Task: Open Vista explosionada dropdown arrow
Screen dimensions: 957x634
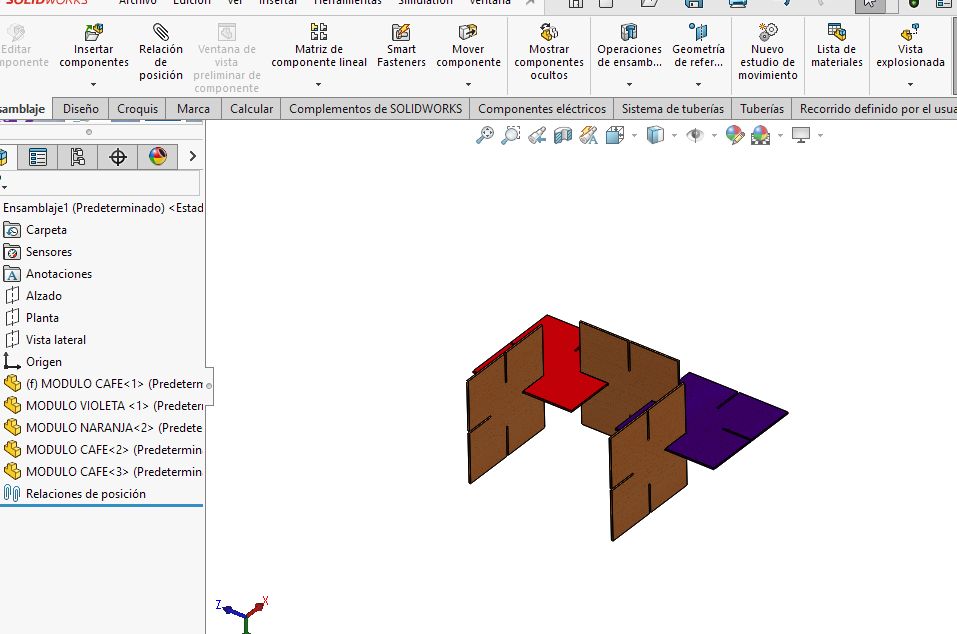Action: (910, 84)
